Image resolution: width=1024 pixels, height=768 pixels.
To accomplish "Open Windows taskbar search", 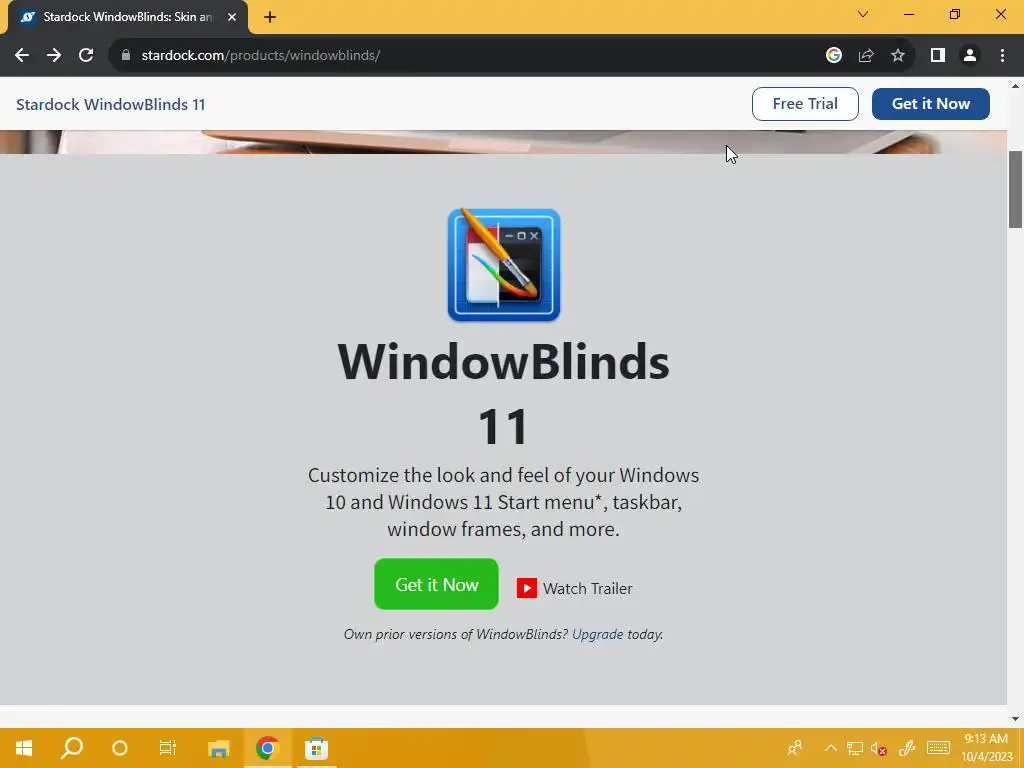I will (72, 748).
